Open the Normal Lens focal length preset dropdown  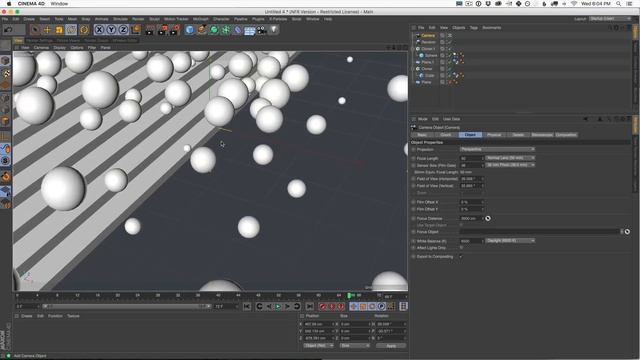510,158
